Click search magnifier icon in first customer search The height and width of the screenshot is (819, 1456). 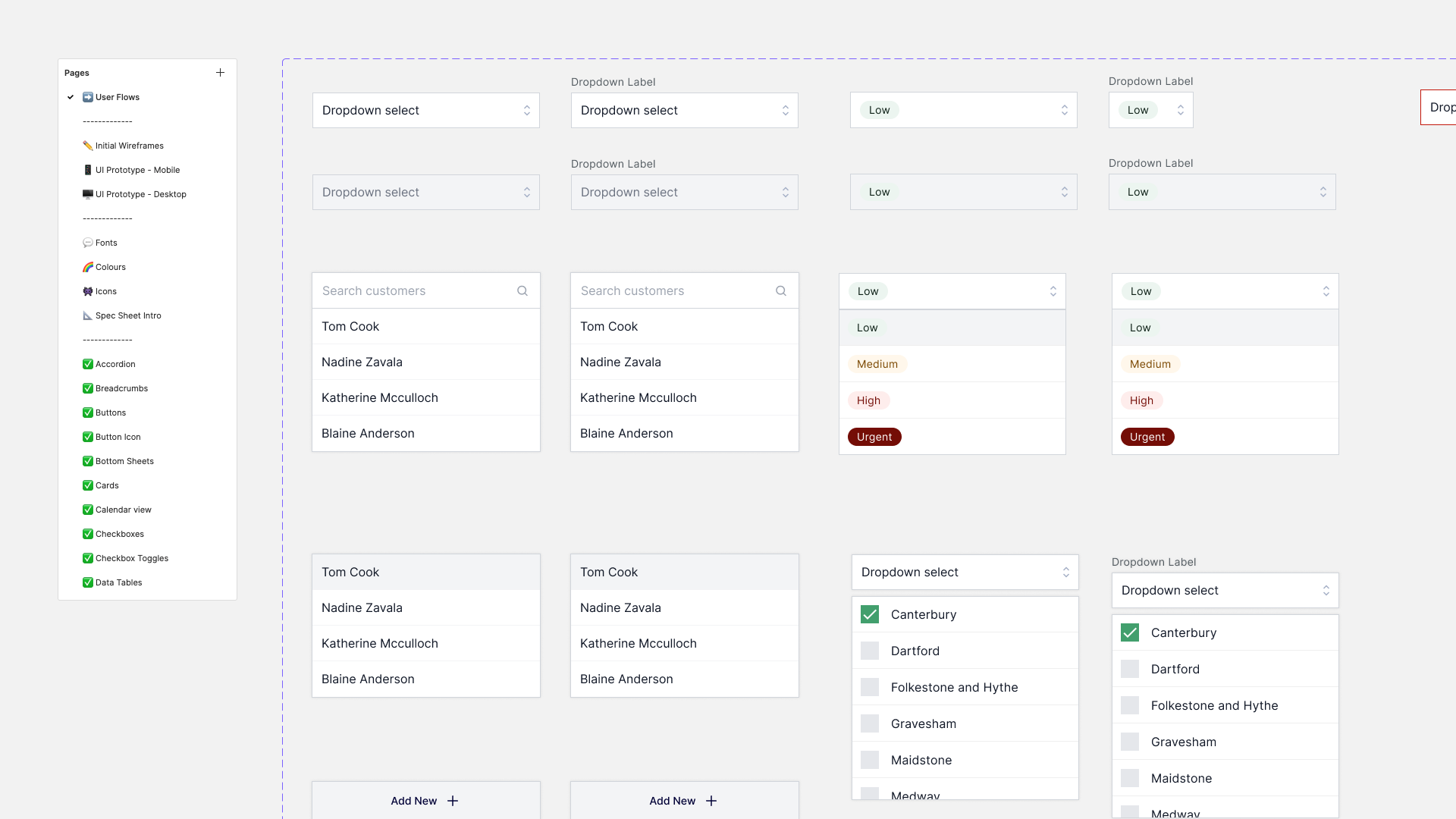click(522, 291)
